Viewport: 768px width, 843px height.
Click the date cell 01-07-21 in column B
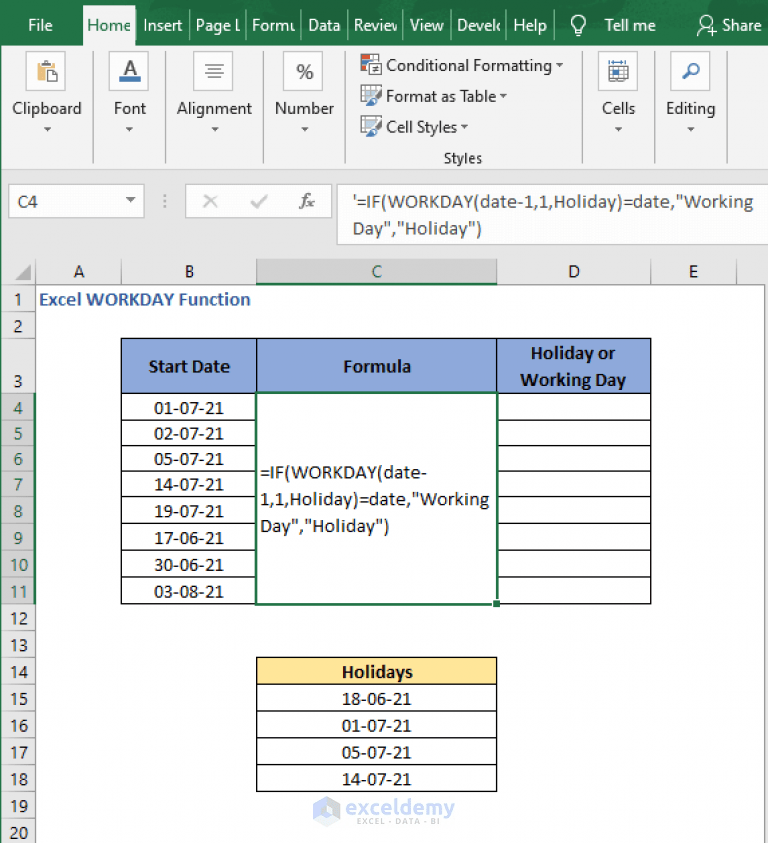click(189, 408)
